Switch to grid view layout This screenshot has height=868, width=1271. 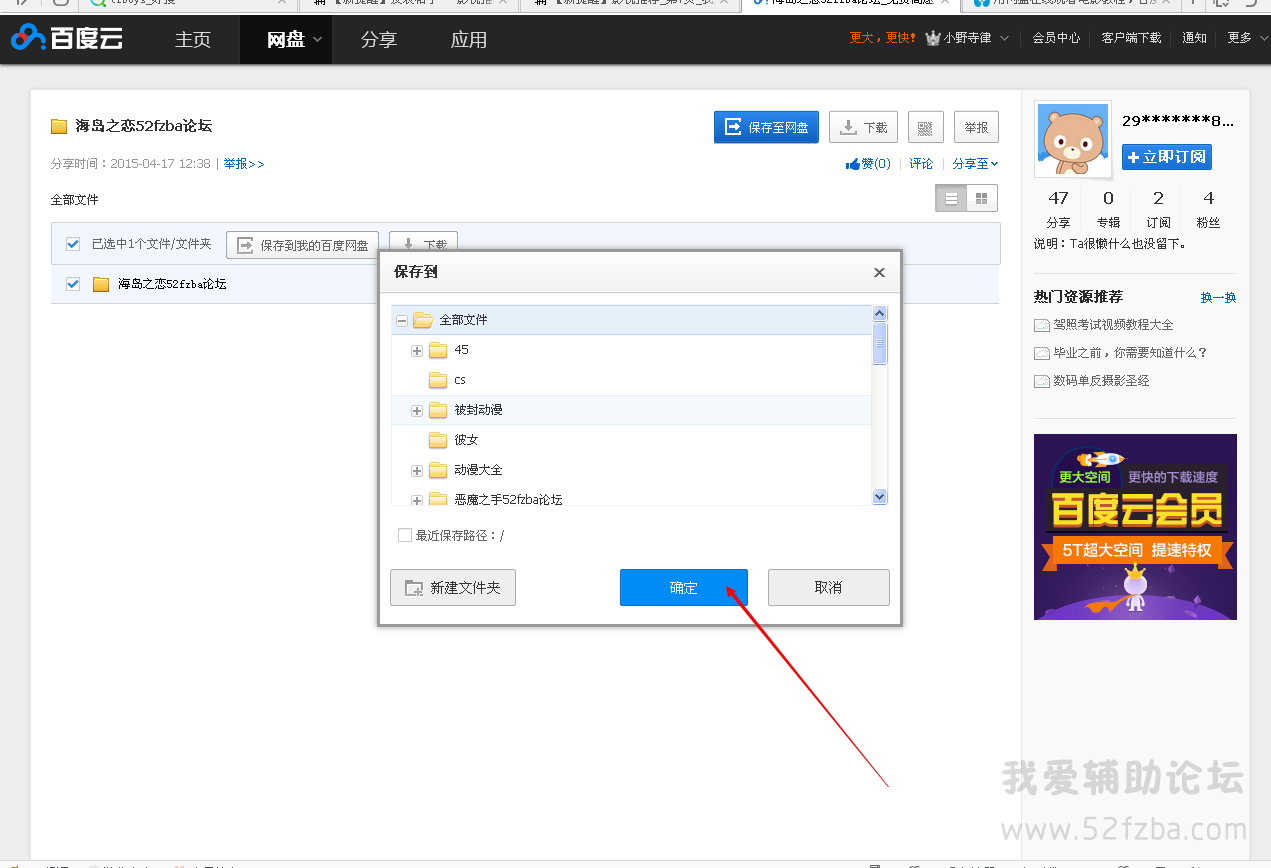[x=982, y=198]
